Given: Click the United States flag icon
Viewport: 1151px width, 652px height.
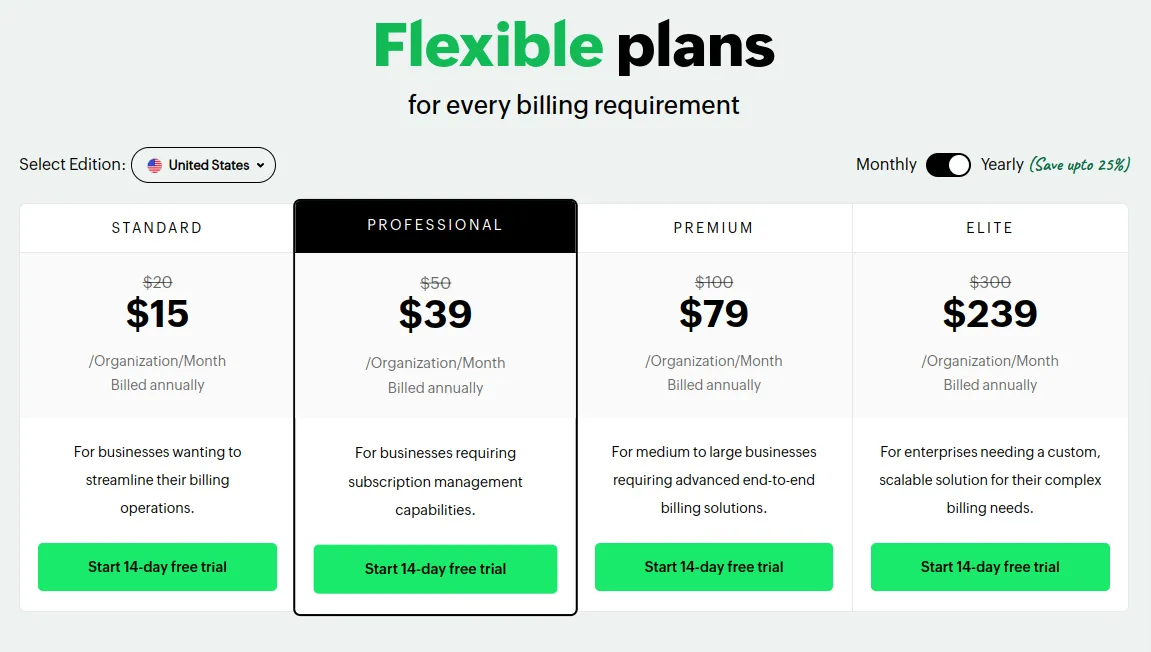Looking at the screenshot, I should click(154, 165).
